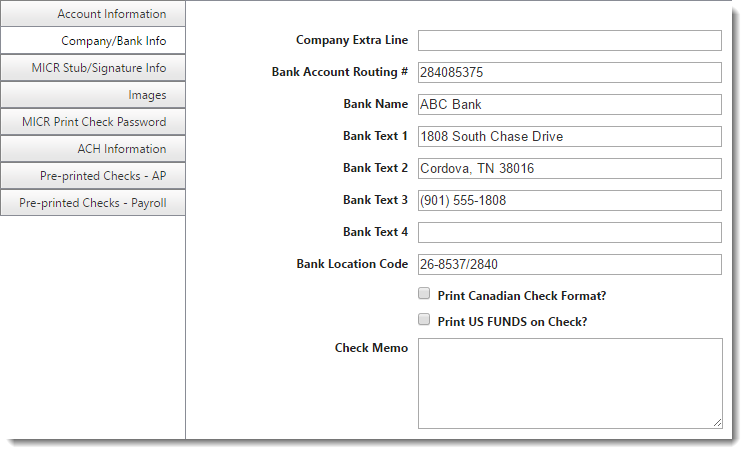747x454 pixels.
Task: Enable Print Canadian Check Format checkbox
Action: [424, 294]
